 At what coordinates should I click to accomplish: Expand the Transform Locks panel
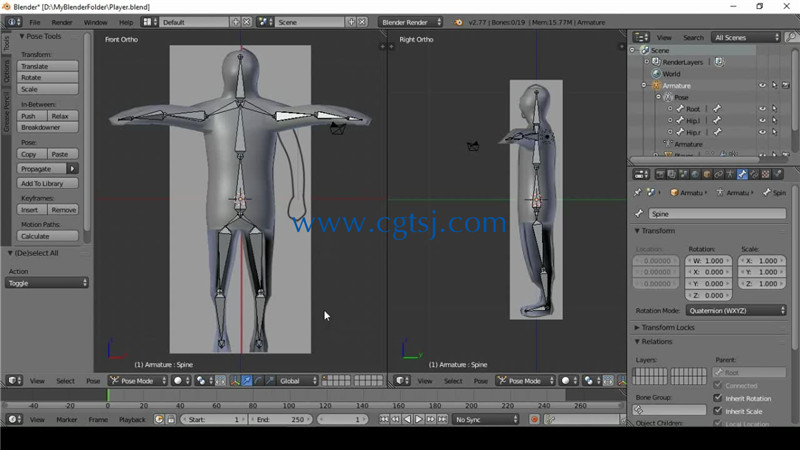667,327
